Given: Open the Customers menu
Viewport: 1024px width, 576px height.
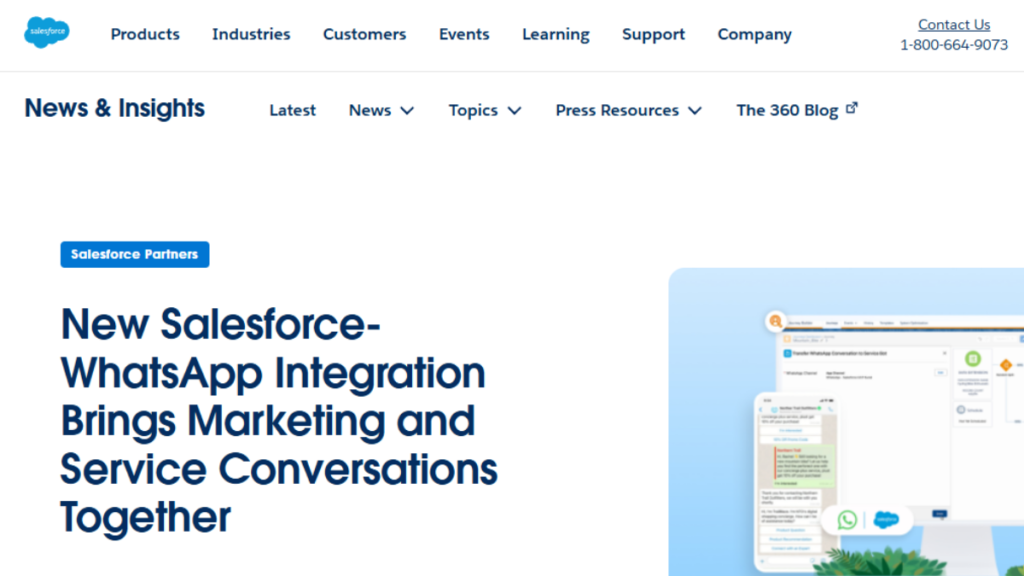Looking at the screenshot, I should (364, 34).
